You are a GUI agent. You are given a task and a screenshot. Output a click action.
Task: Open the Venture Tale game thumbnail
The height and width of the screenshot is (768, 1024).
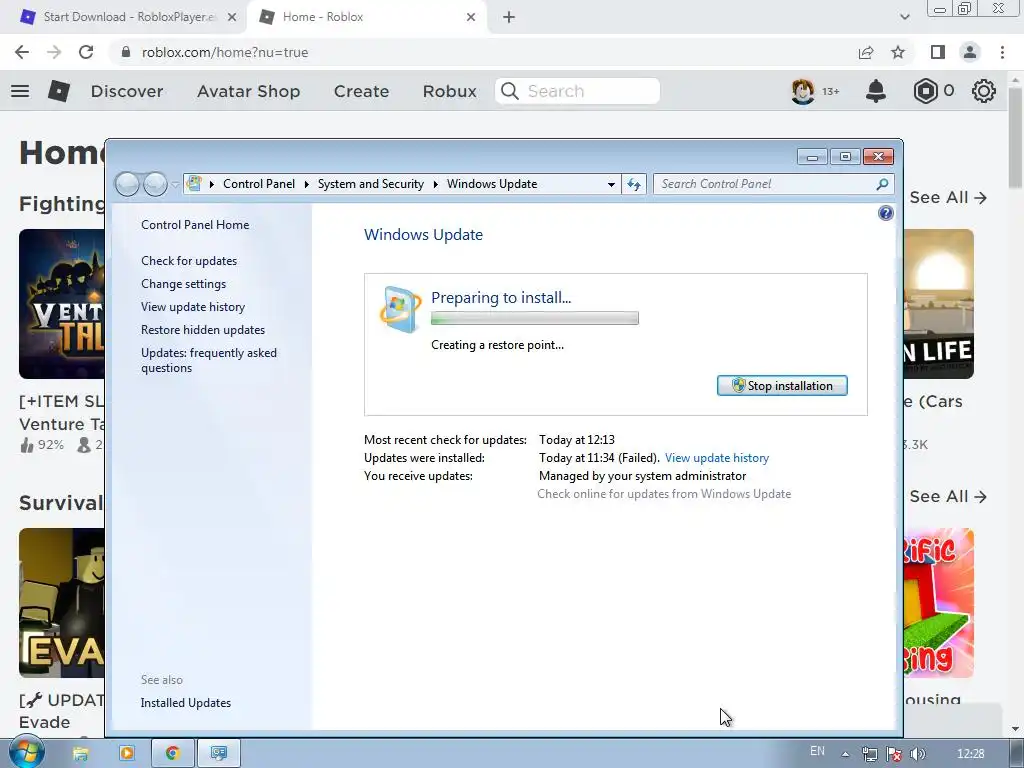pyautogui.click(x=61, y=304)
